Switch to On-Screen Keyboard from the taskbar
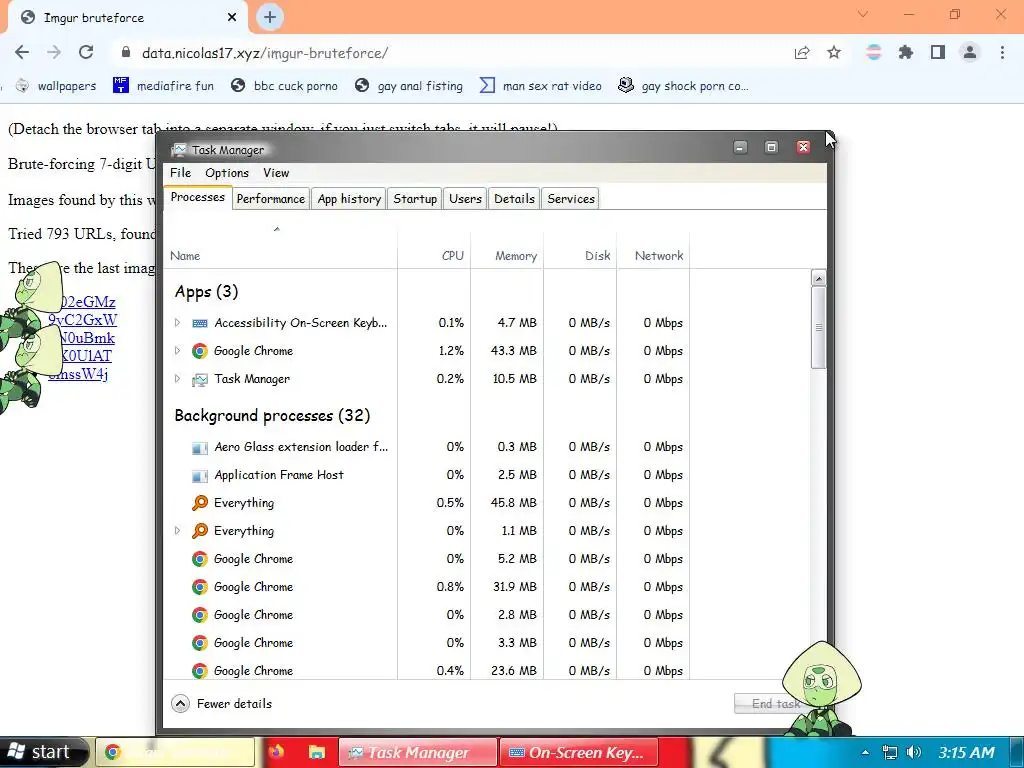Screen dimensions: 1024x768 click(x=579, y=752)
